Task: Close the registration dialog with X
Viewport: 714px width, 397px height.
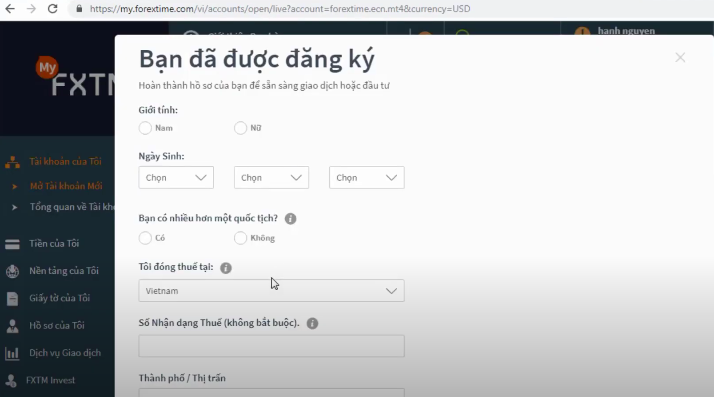Action: (x=680, y=57)
